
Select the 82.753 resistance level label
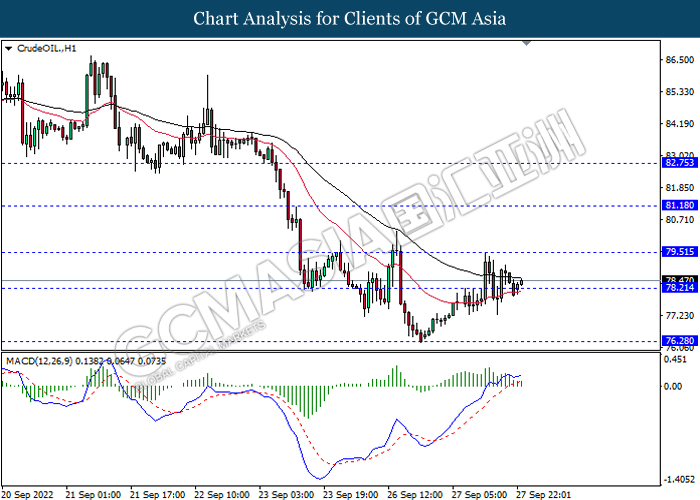tap(679, 162)
